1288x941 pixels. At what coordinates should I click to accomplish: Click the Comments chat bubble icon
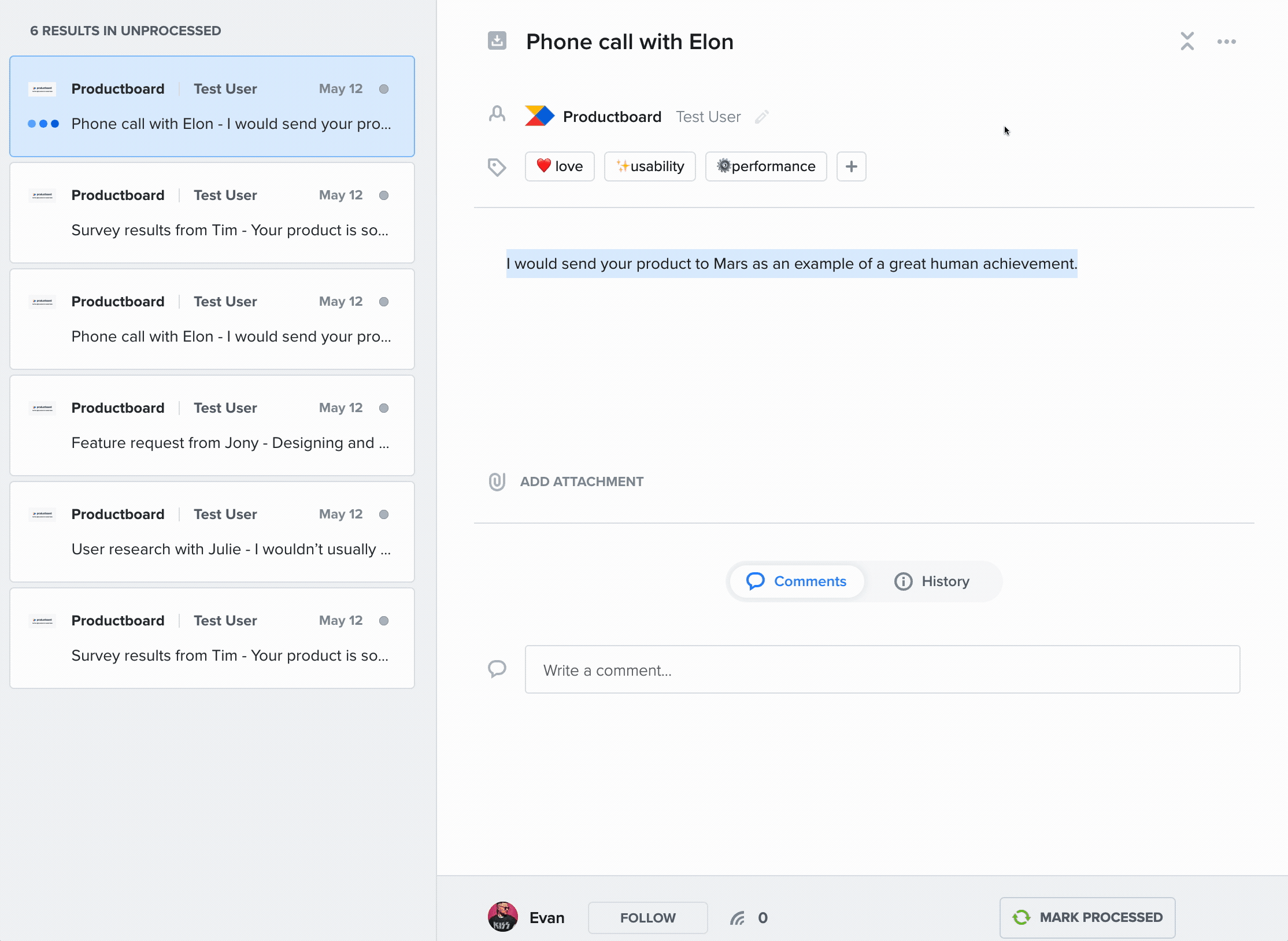755,581
